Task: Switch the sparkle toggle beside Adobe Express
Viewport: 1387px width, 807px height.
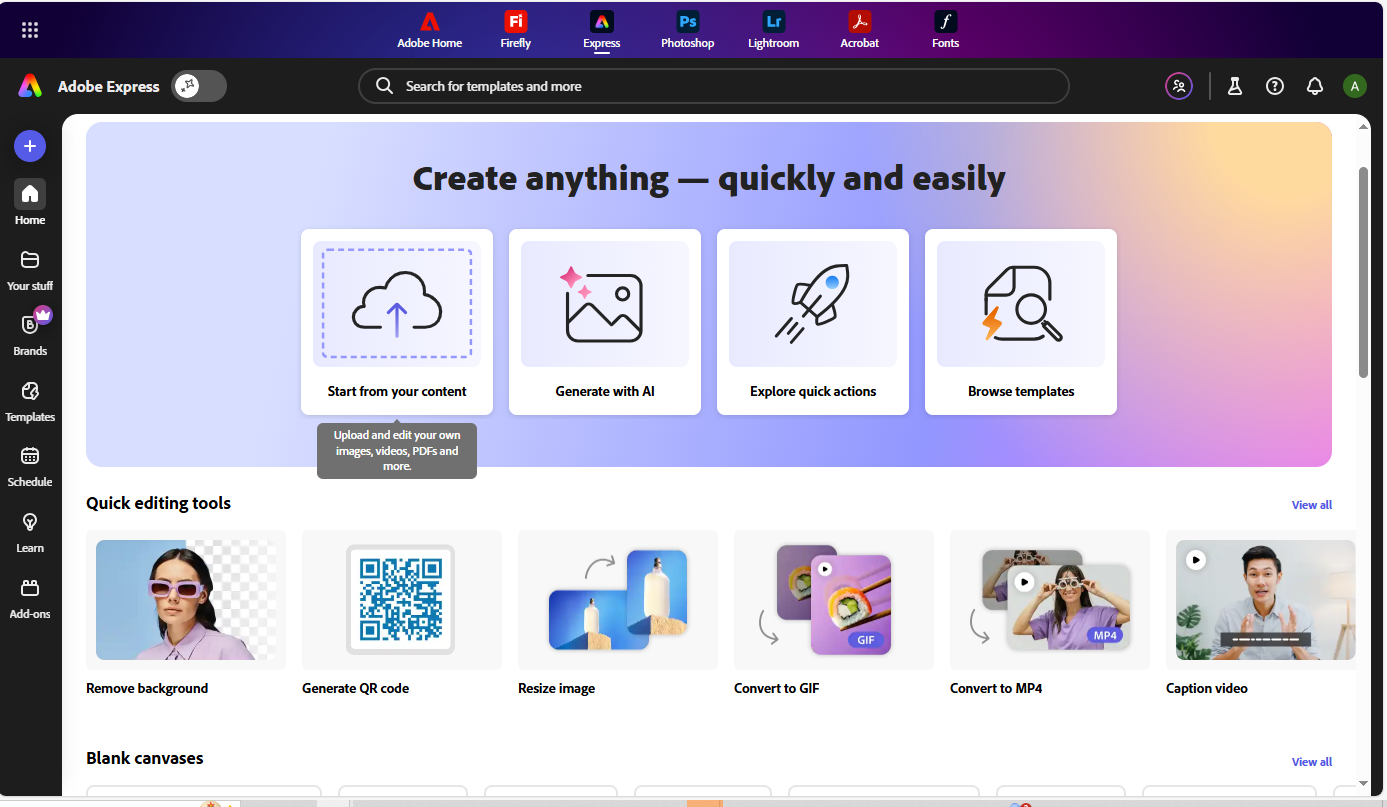Action: tap(198, 86)
